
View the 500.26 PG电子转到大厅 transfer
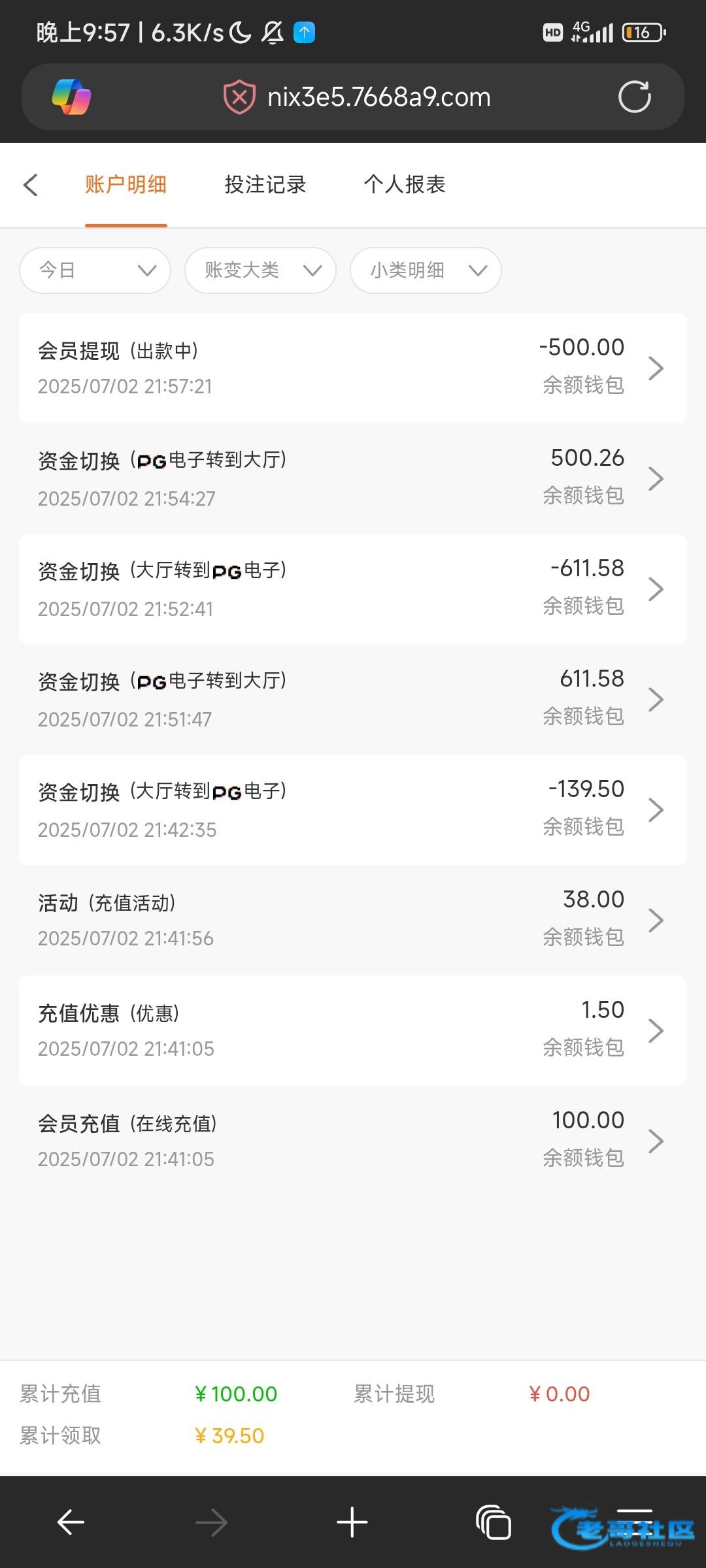353,478
